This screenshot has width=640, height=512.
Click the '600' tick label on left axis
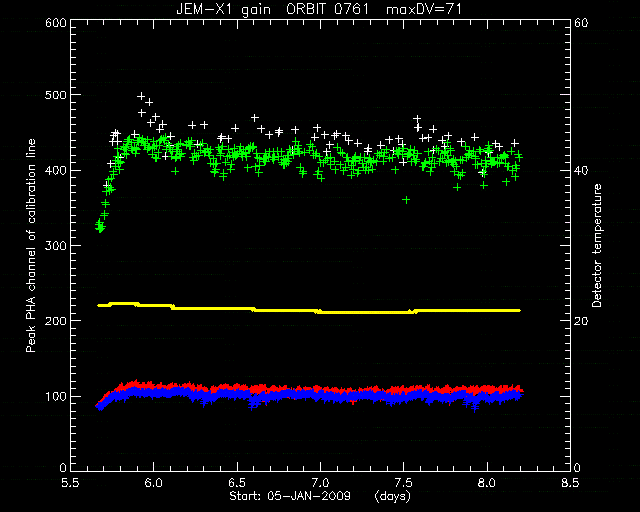pos(56,22)
